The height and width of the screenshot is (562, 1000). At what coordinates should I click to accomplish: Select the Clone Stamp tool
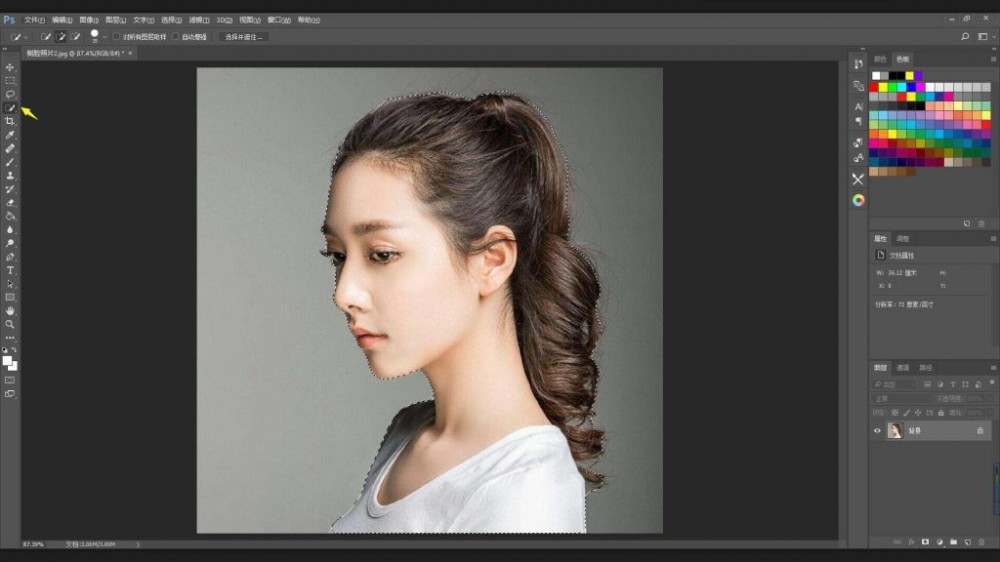click(10, 175)
